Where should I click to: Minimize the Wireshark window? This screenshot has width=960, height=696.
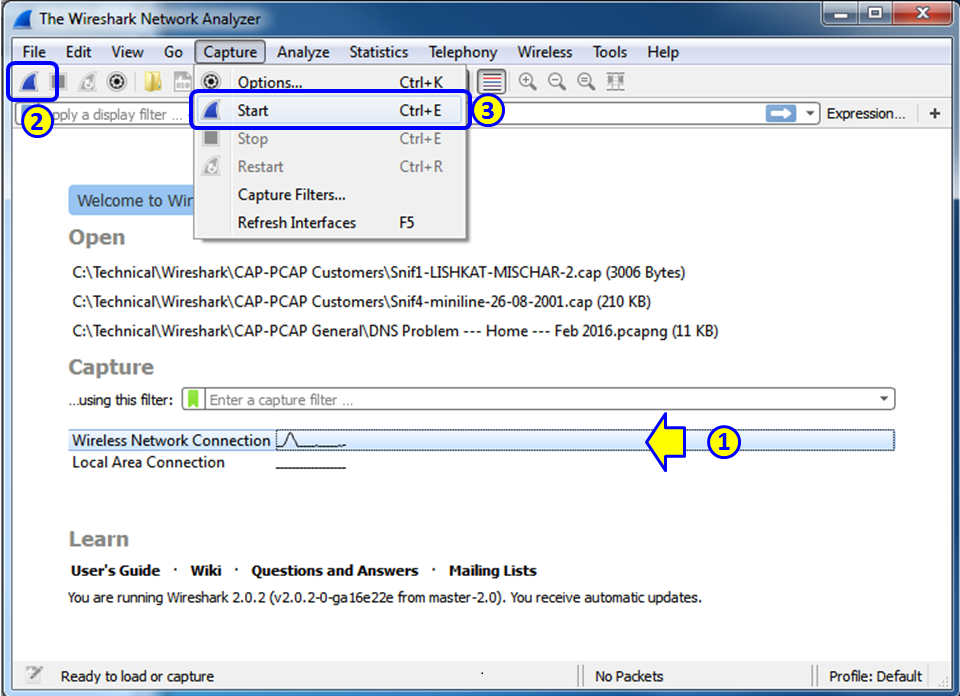pyautogui.click(x=841, y=13)
